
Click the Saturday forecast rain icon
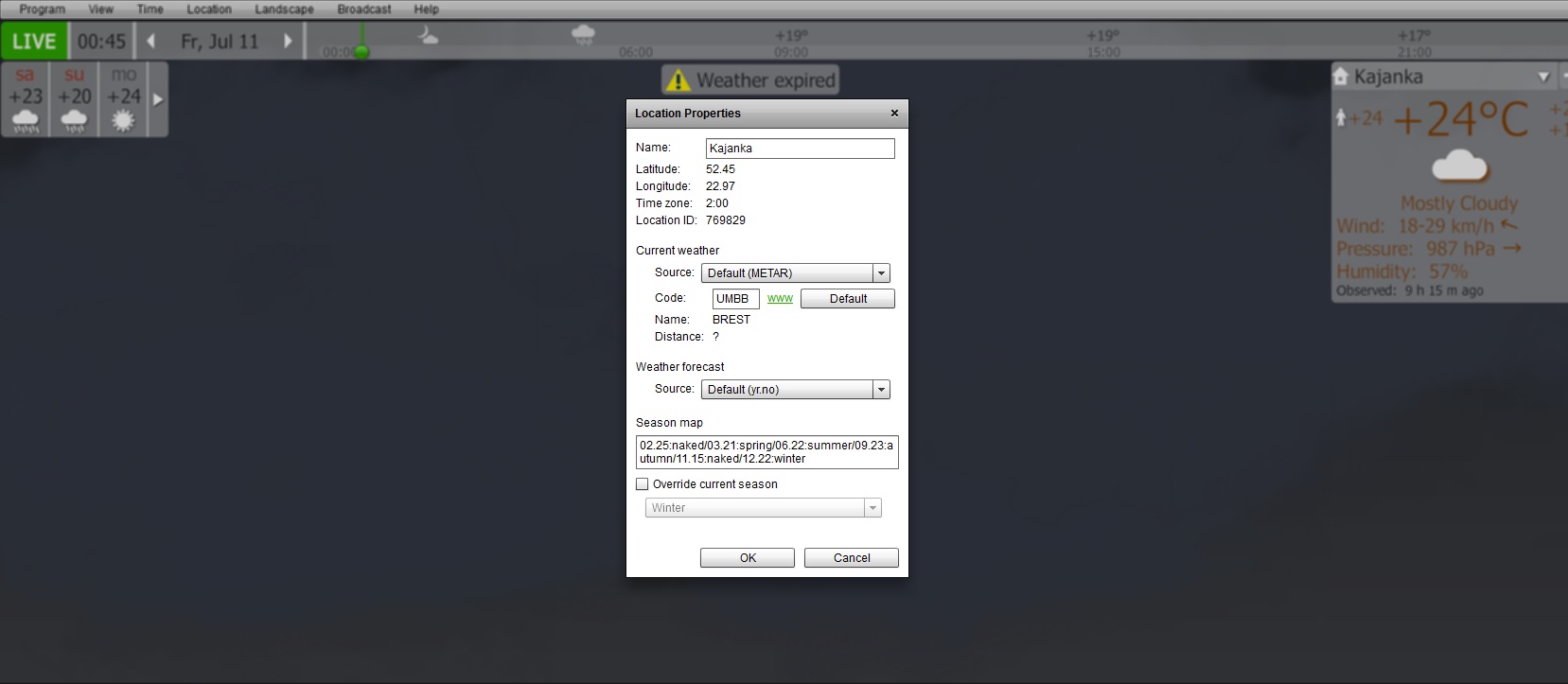(26, 121)
